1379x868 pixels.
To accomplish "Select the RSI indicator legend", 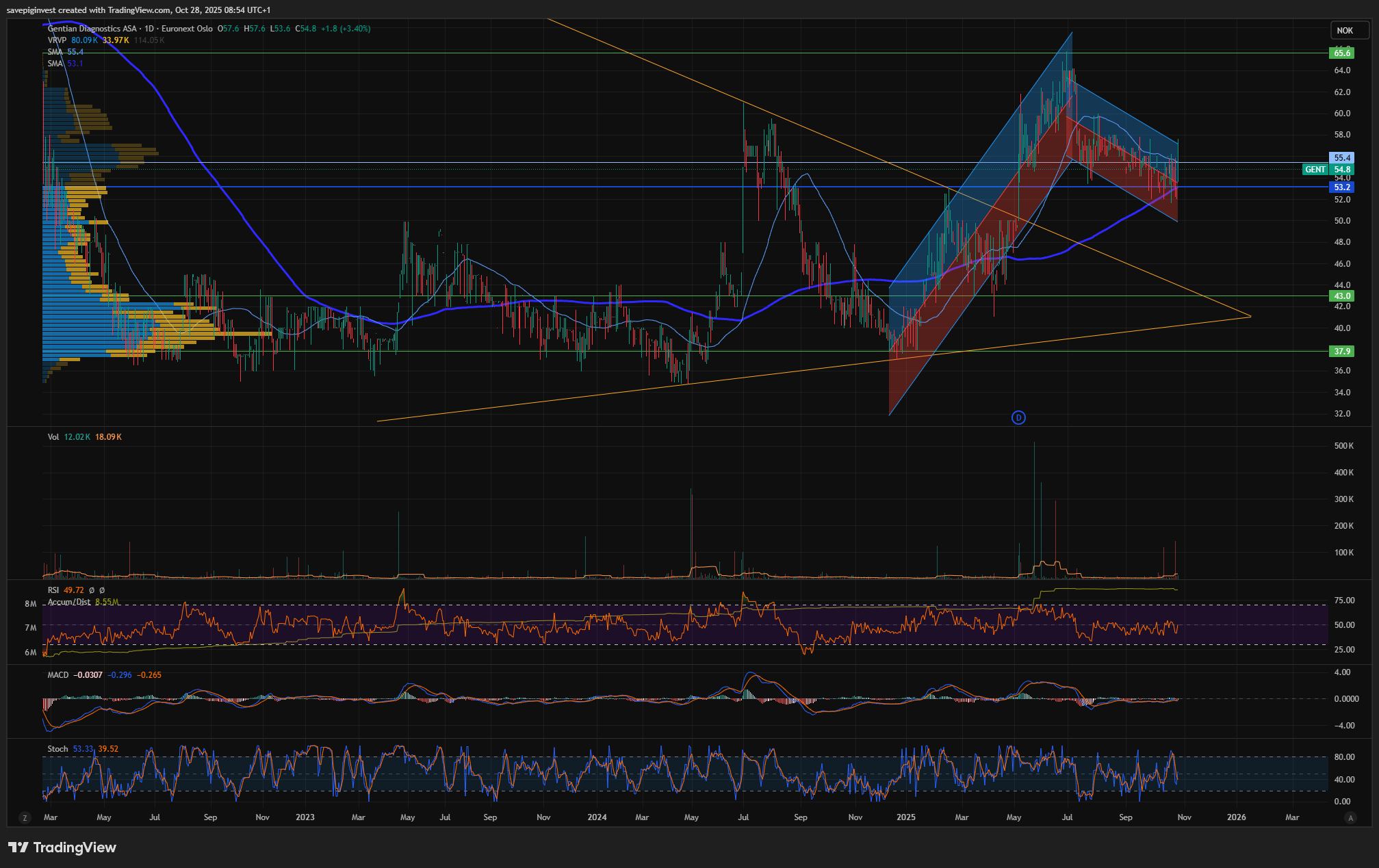I will 53,590.
